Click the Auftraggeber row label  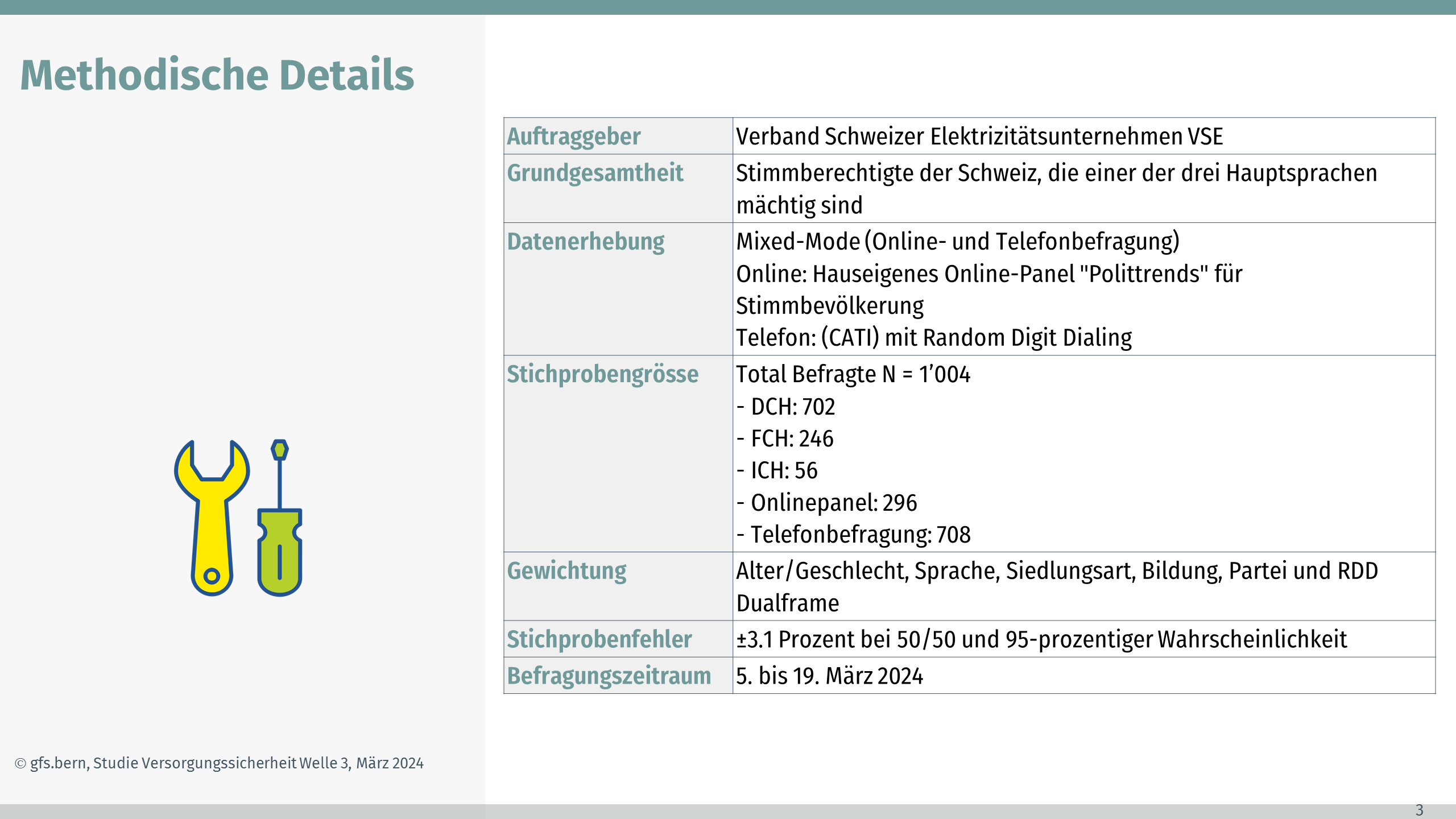click(x=573, y=136)
